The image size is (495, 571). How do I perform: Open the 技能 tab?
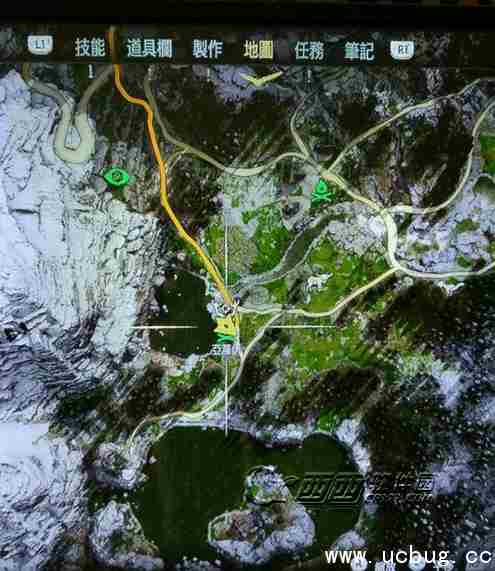pyautogui.click(x=90, y=48)
